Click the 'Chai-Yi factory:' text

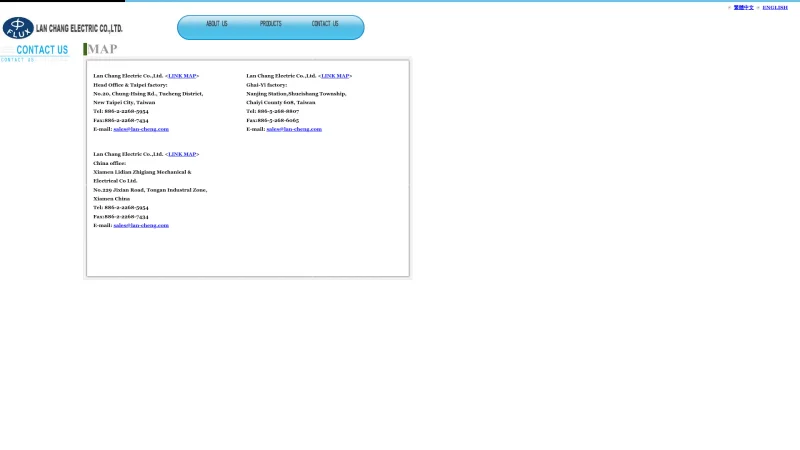(x=266, y=85)
